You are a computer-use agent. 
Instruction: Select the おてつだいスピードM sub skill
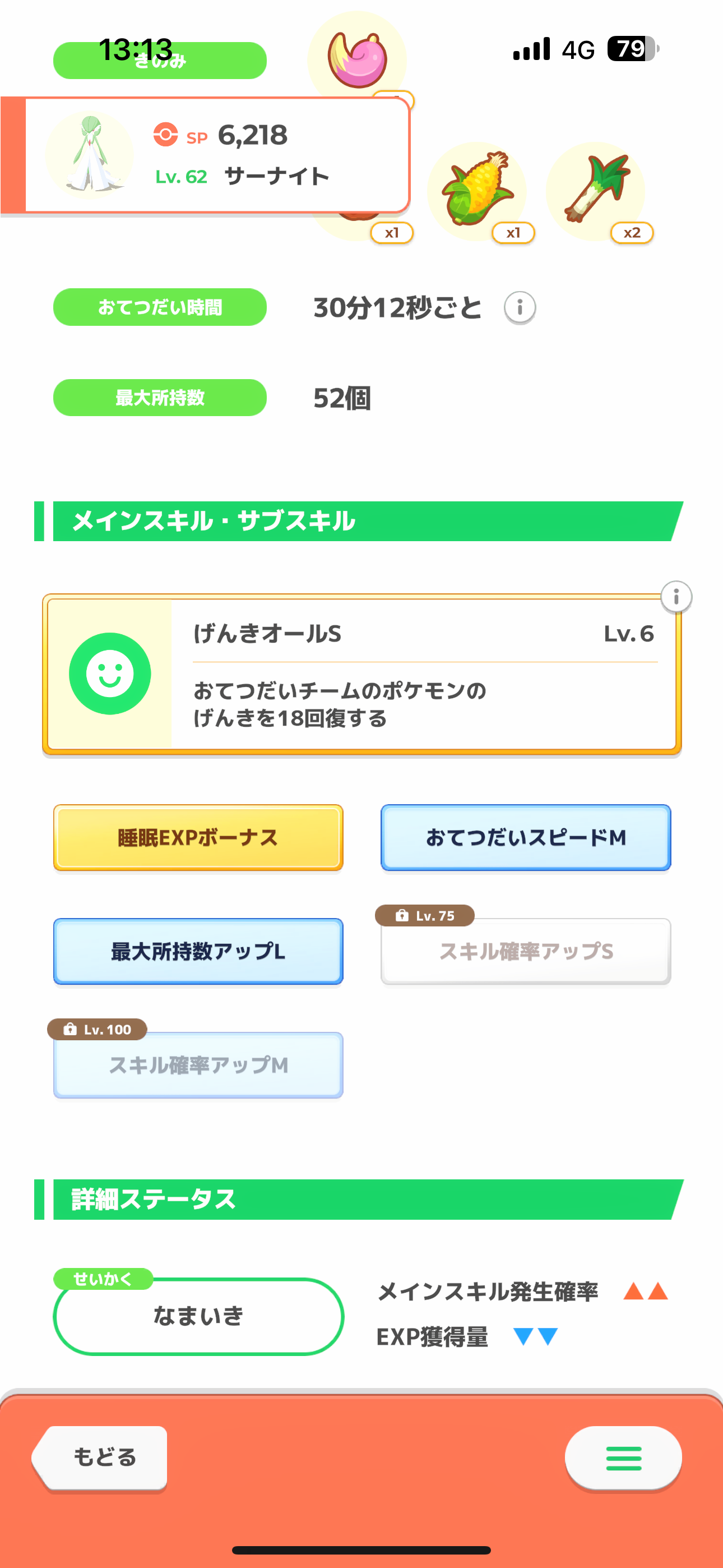(x=526, y=838)
